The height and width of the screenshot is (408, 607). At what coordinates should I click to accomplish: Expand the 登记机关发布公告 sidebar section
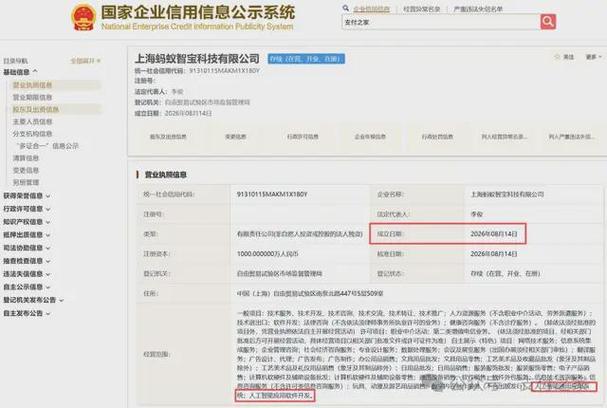(x=33, y=300)
